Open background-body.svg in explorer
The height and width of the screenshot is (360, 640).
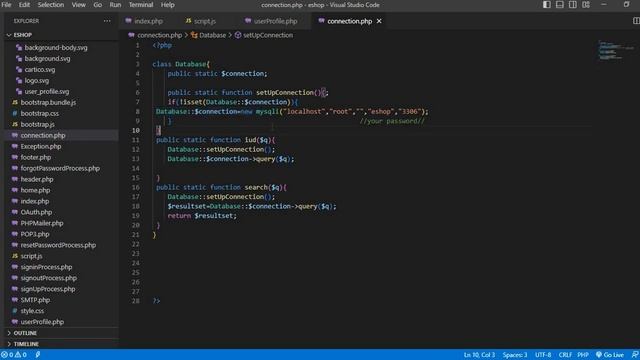tap(56, 48)
